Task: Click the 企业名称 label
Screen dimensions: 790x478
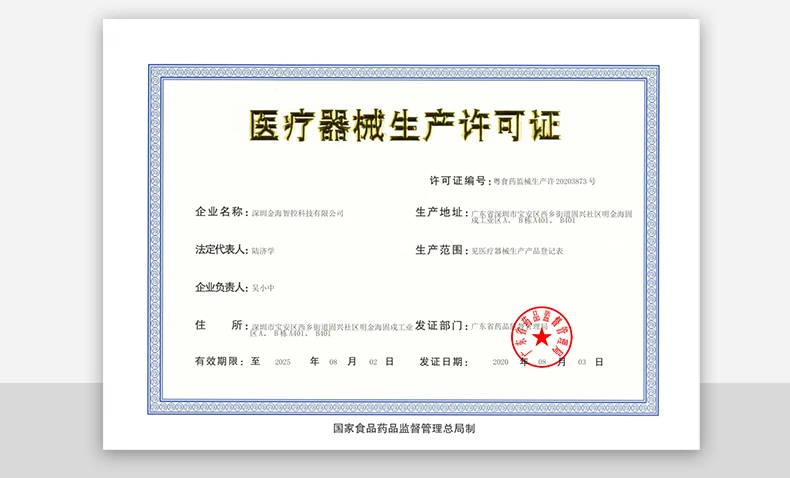Action: [221, 212]
